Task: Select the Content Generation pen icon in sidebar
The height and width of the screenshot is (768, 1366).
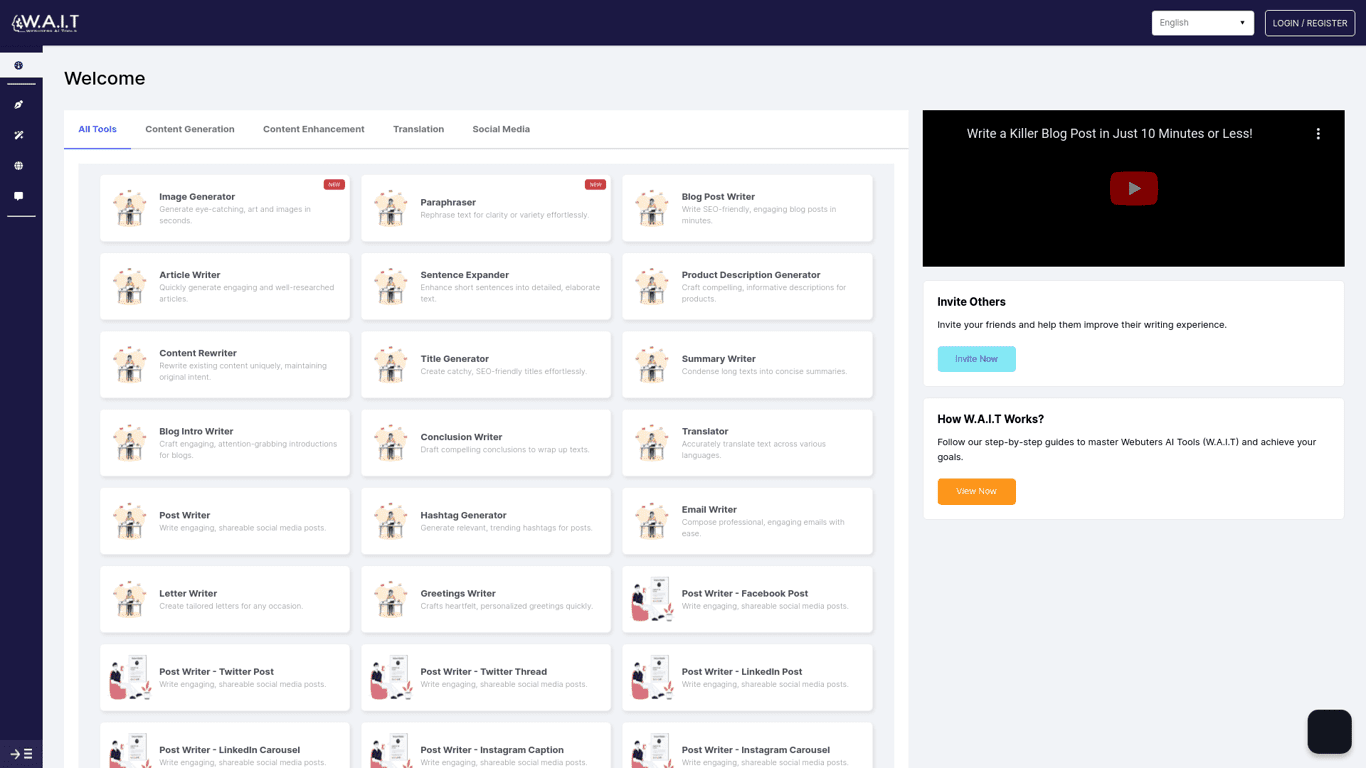Action: point(18,104)
